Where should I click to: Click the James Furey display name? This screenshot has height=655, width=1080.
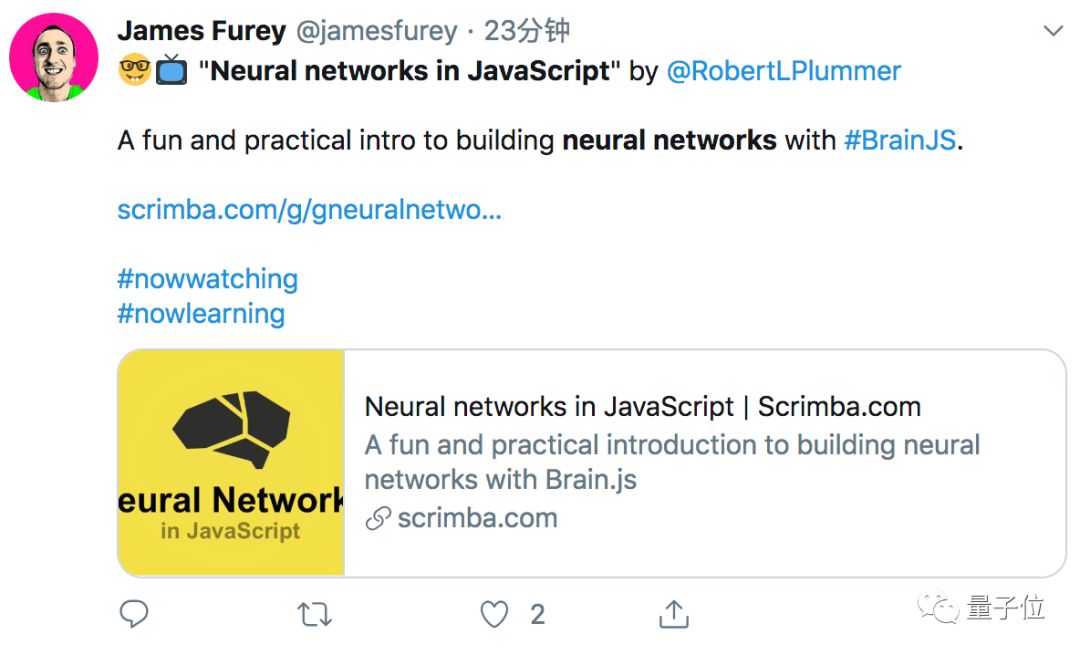coord(202,31)
